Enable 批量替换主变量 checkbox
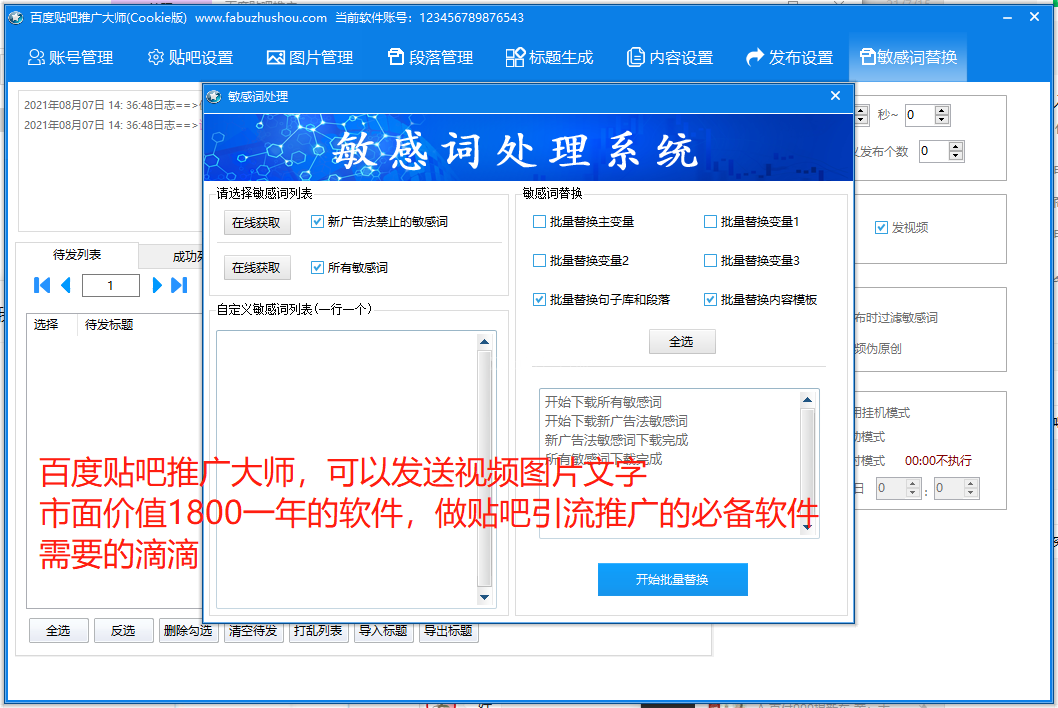Screen dimensions: 1058x708 click(x=540, y=222)
